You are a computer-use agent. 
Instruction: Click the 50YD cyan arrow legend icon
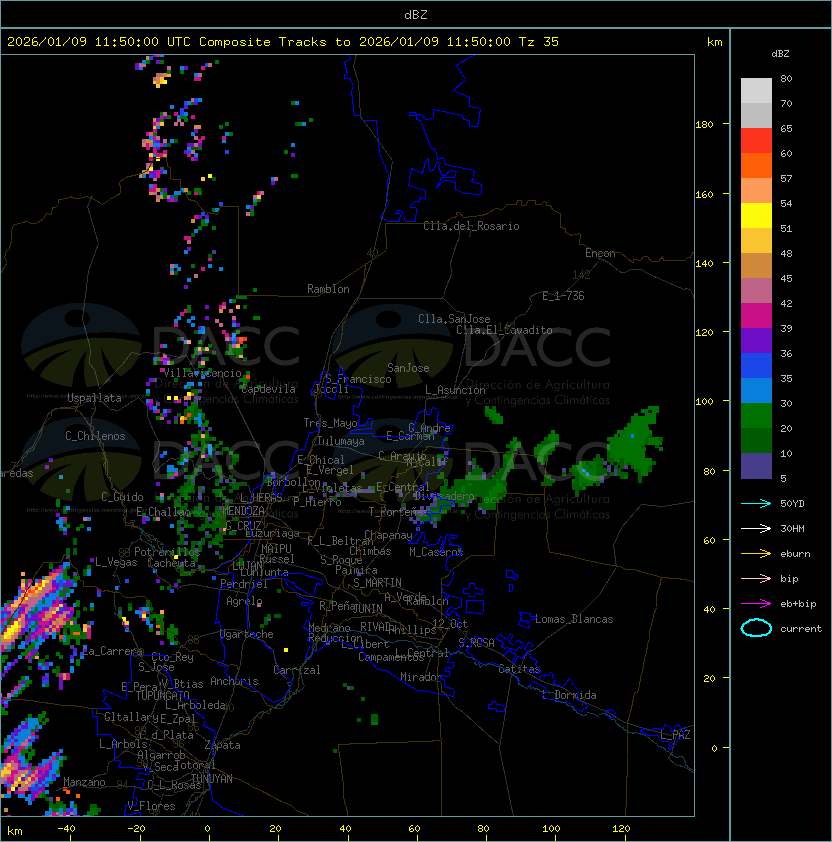coord(756,503)
